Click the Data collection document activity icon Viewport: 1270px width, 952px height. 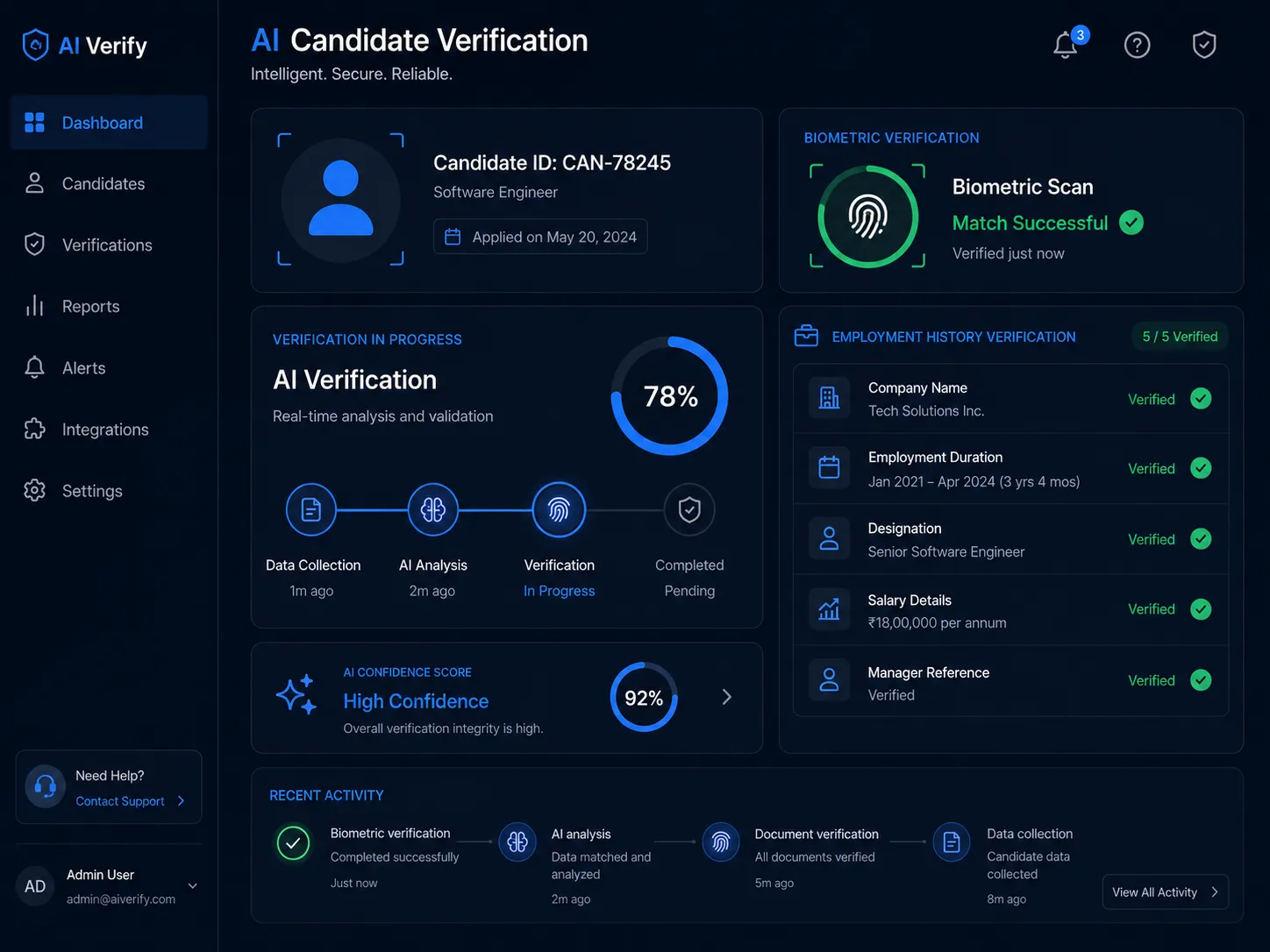click(x=952, y=842)
